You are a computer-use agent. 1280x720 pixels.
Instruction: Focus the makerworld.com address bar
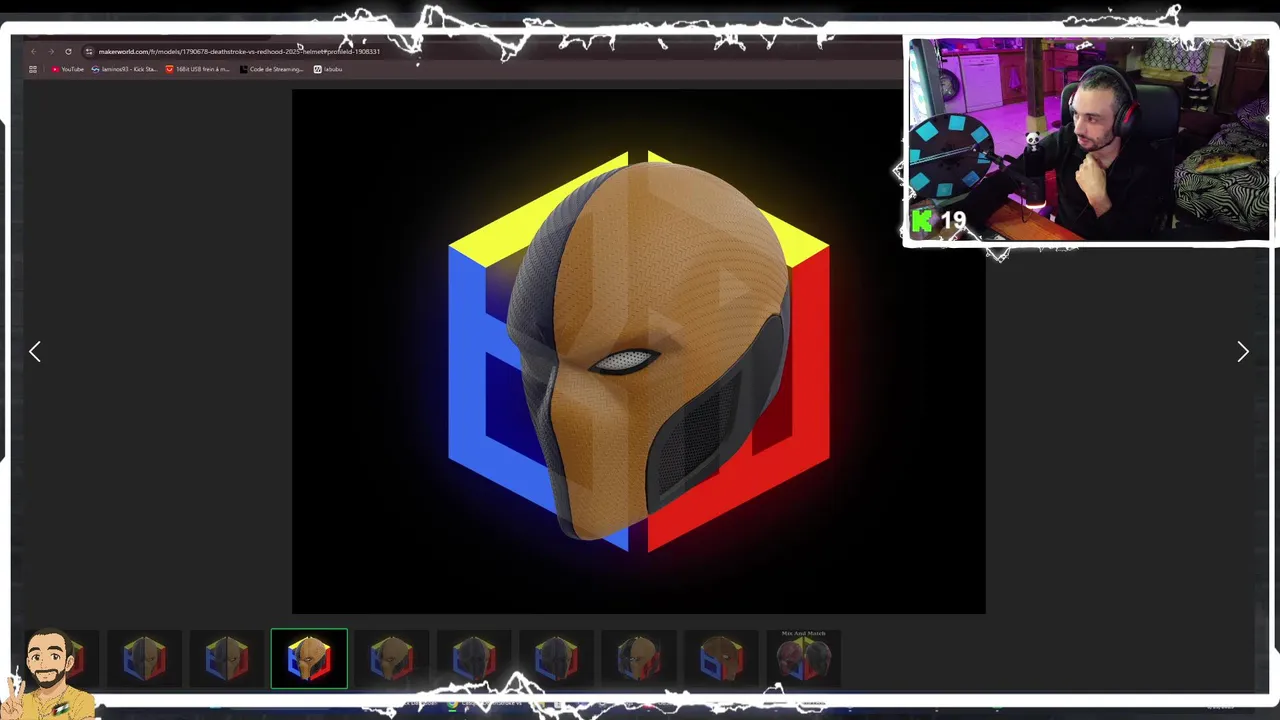[239, 51]
